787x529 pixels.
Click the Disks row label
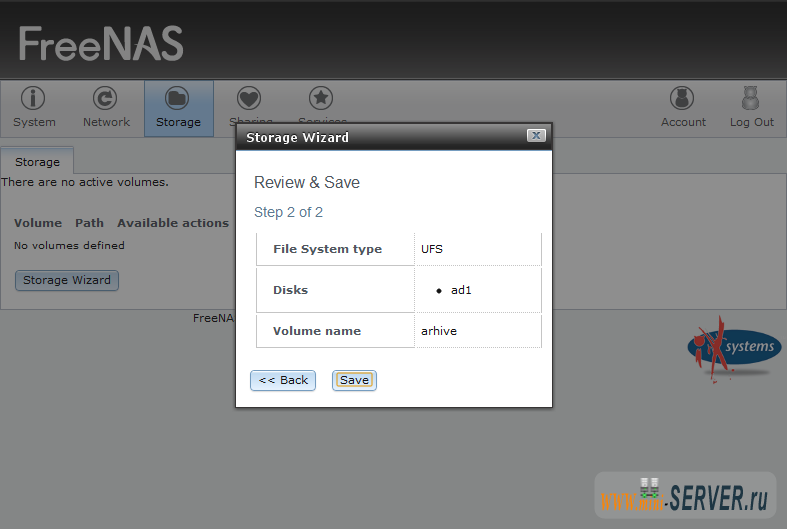[x=290, y=290]
